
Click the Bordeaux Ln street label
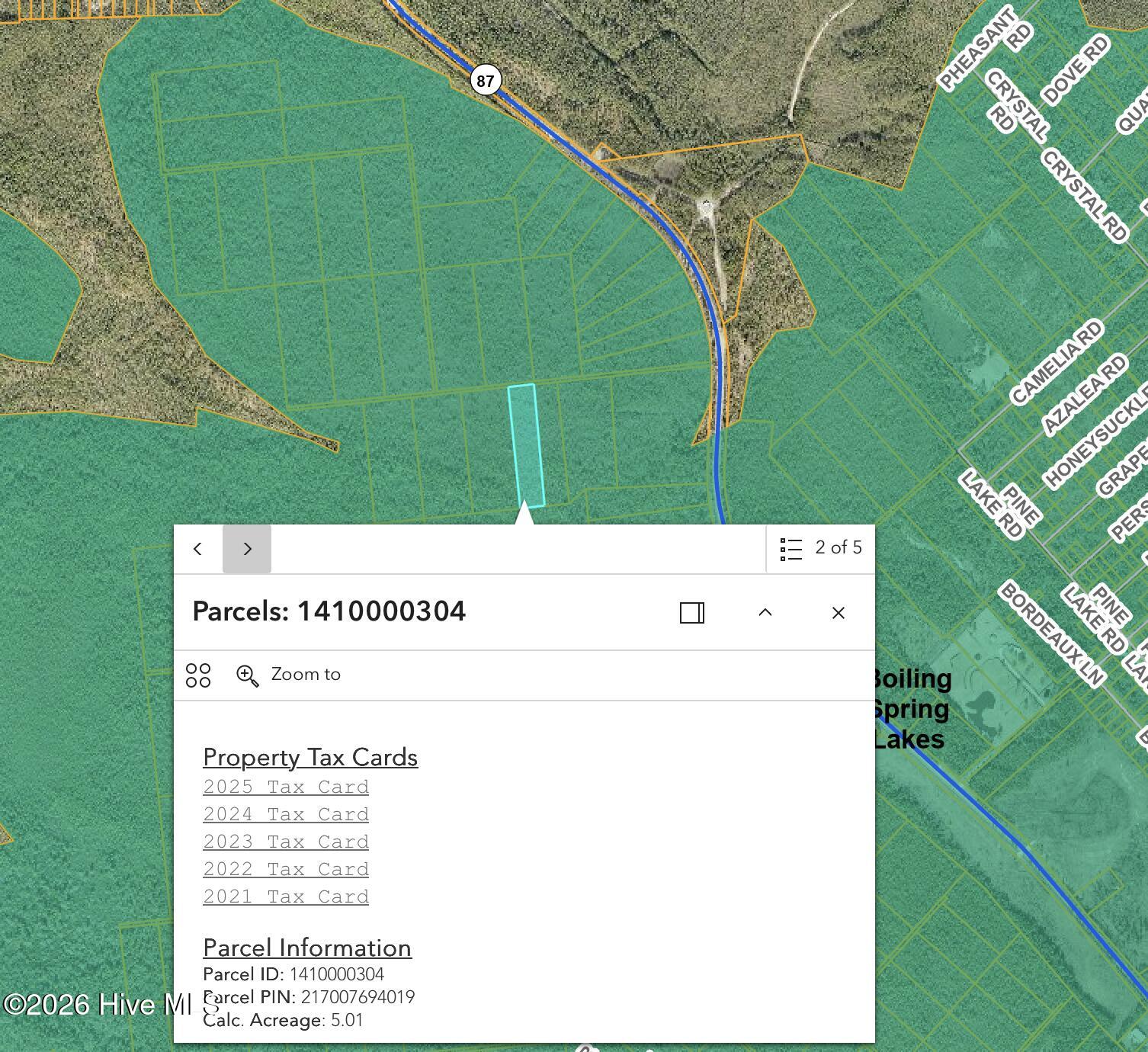[1050, 634]
